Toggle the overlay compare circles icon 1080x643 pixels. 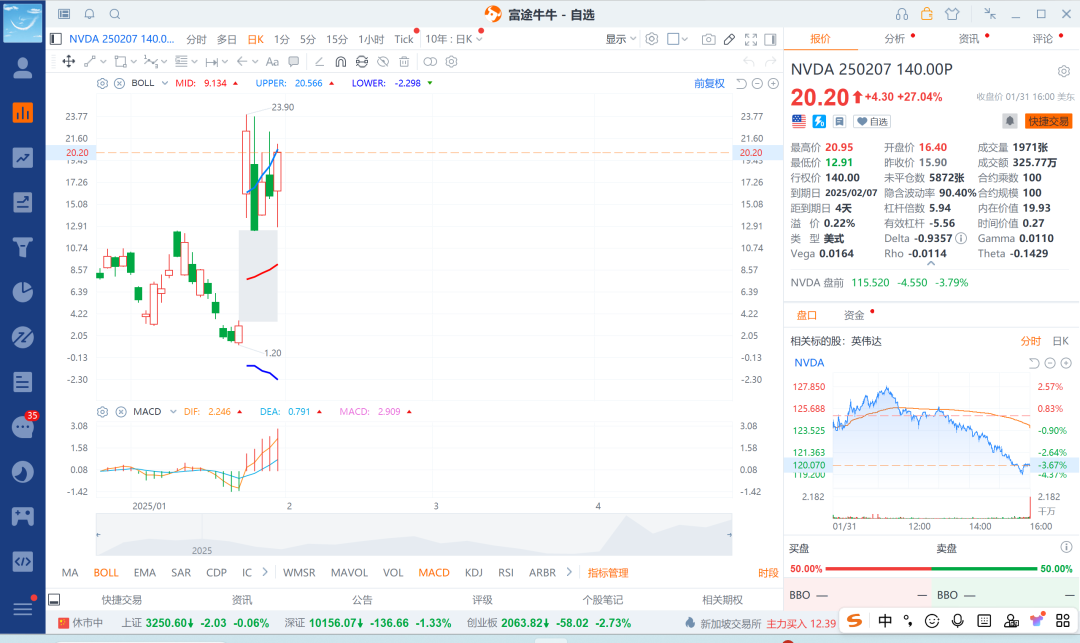[430, 61]
